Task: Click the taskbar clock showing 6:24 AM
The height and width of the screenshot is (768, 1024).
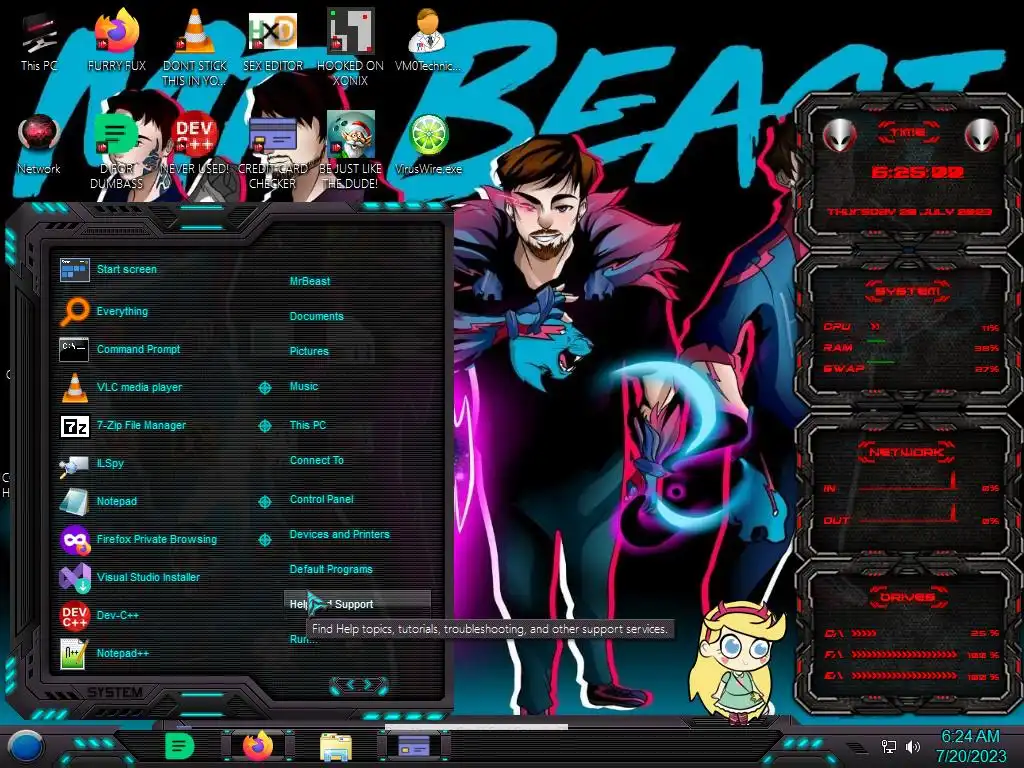Action: click(970, 746)
